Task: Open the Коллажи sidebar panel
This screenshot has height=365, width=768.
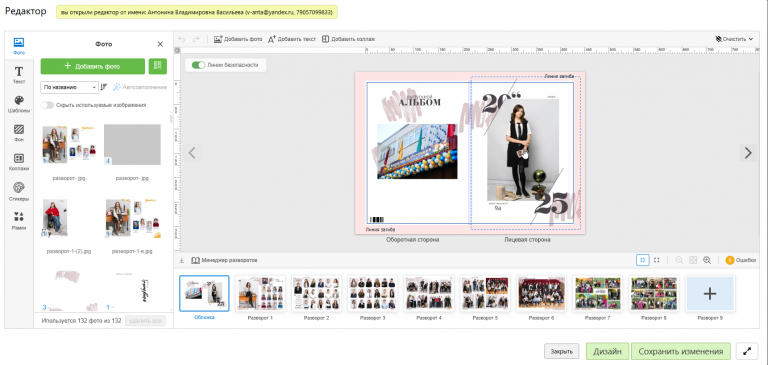Action: (19, 162)
